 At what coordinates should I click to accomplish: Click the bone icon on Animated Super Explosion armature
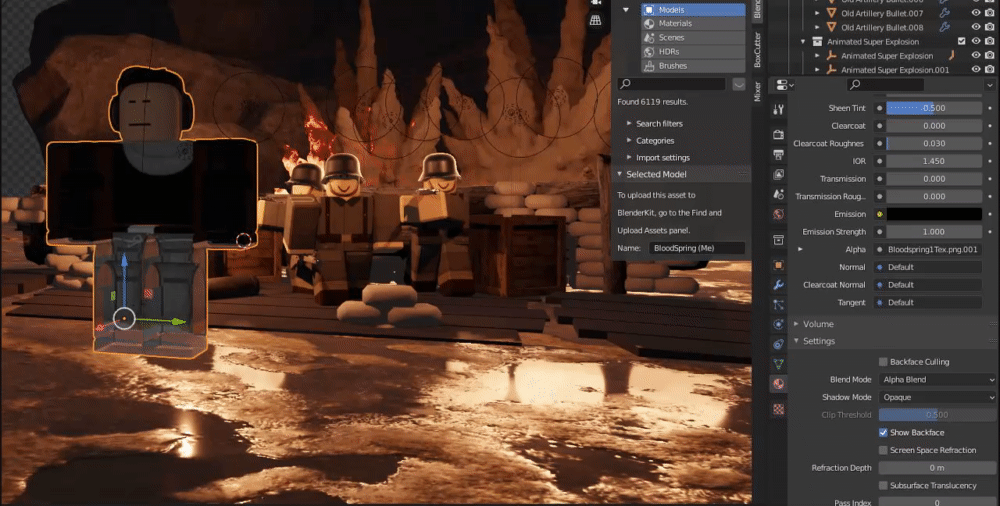click(950, 56)
